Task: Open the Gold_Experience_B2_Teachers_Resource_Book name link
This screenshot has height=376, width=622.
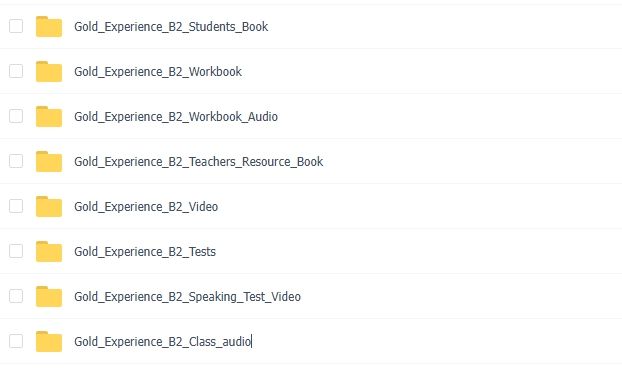Action: [x=198, y=162]
